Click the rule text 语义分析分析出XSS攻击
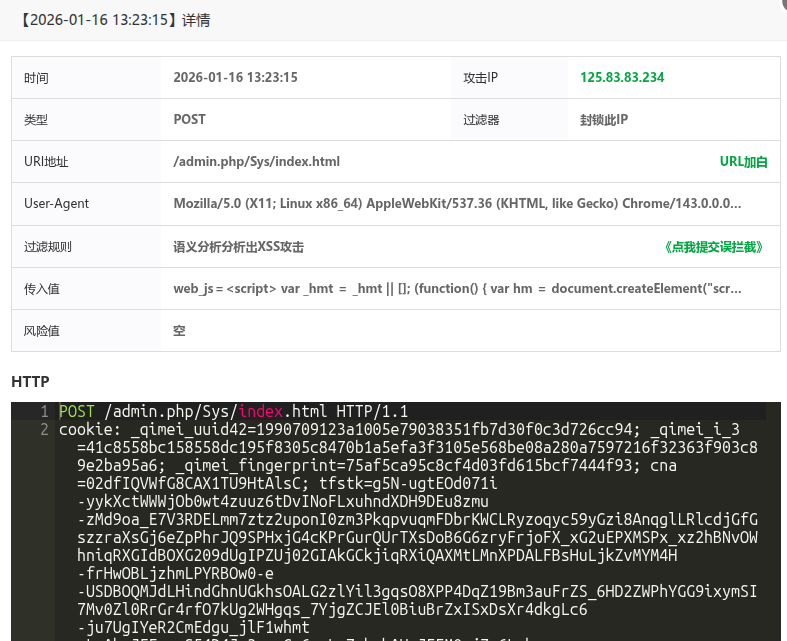 pos(238,247)
